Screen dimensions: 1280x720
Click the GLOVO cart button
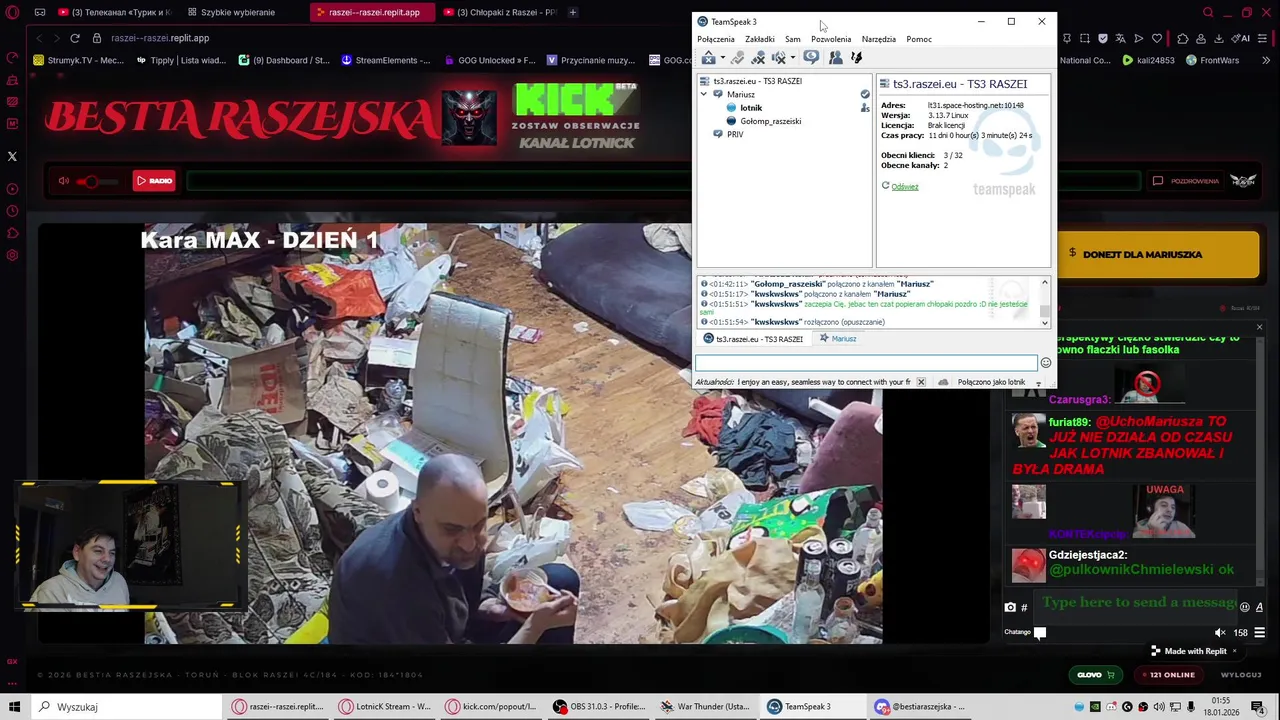pyautogui.click(x=1096, y=675)
